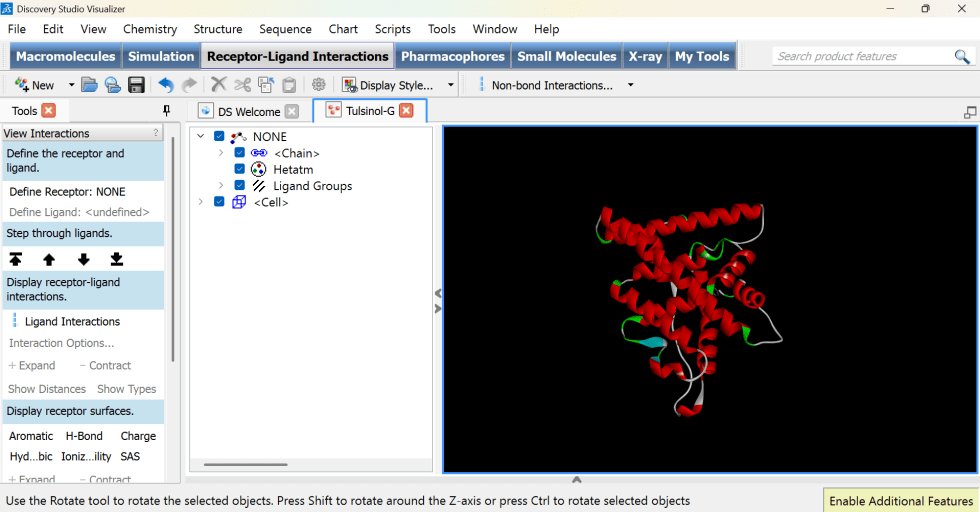Open the Structure menu

click(x=218, y=29)
